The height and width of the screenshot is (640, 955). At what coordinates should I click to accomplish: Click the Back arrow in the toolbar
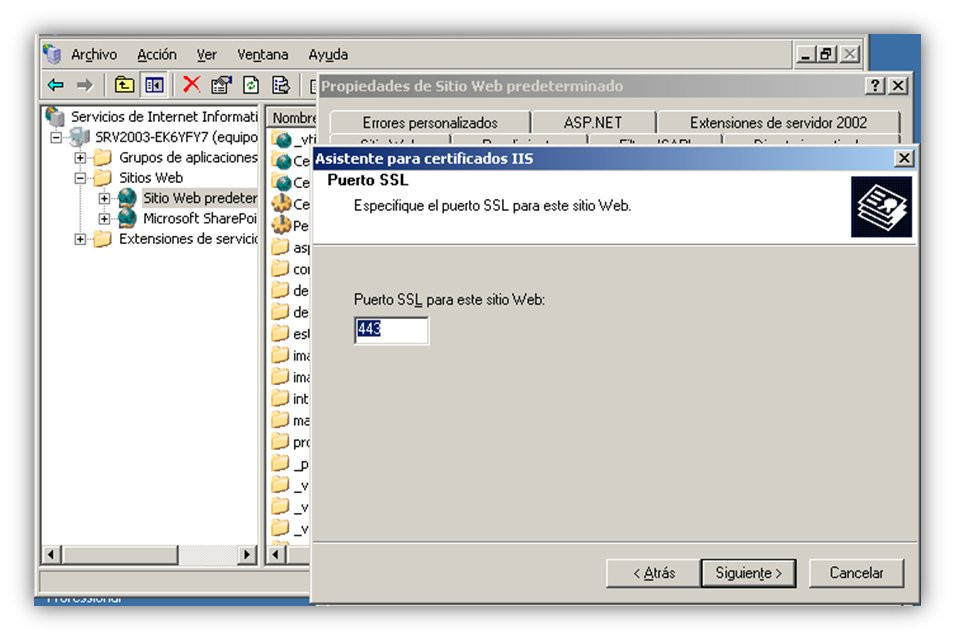click(x=56, y=85)
